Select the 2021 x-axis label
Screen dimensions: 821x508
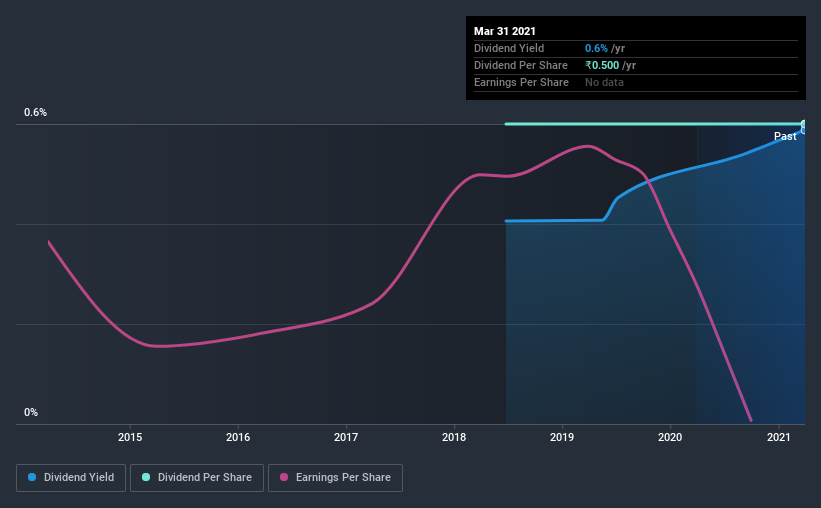coord(779,437)
